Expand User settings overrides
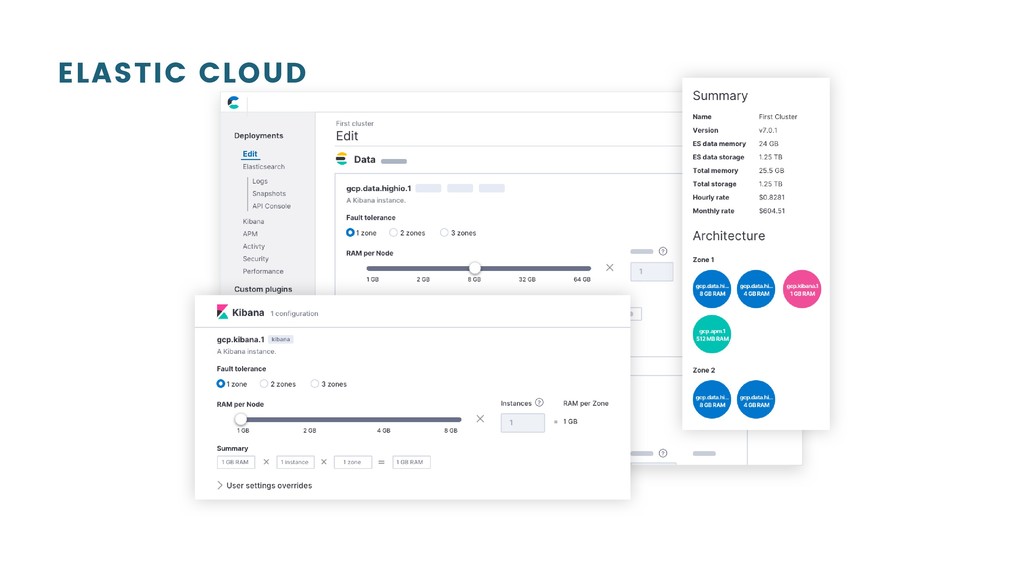The width and height of the screenshot is (1024, 576). [x=264, y=485]
